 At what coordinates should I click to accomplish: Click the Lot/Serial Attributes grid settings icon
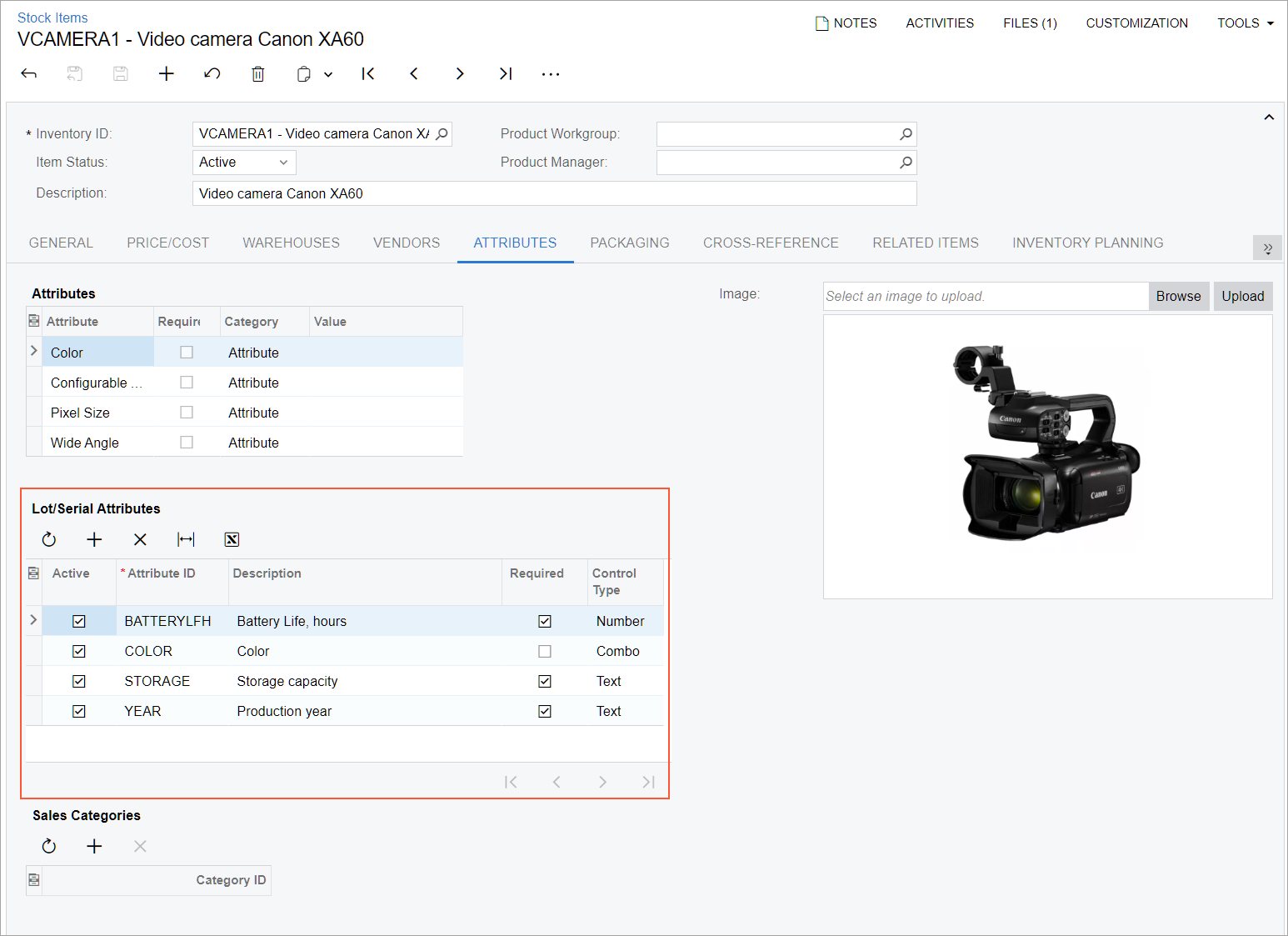[x=34, y=573]
